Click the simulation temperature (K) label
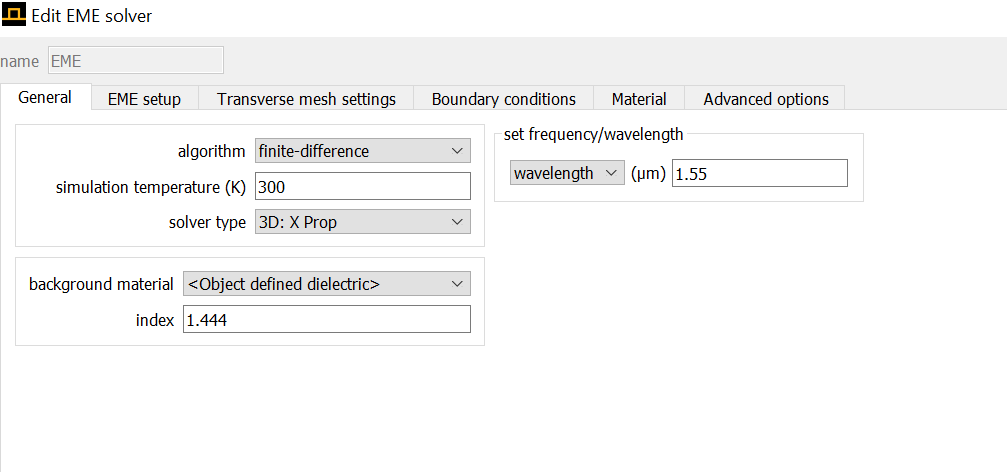The width and height of the screenshot is (1007, 472). pos(151,188)
